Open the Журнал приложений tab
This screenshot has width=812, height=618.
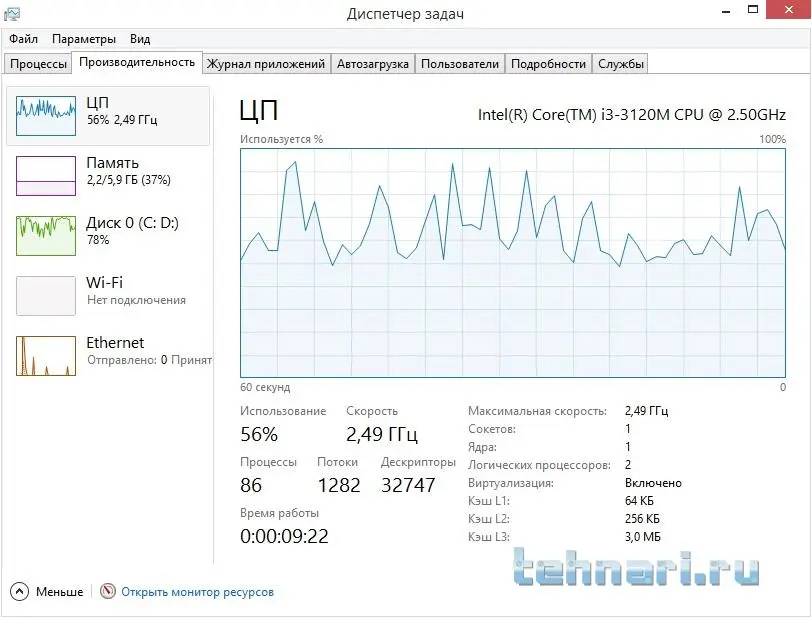(x=266, y=64)
